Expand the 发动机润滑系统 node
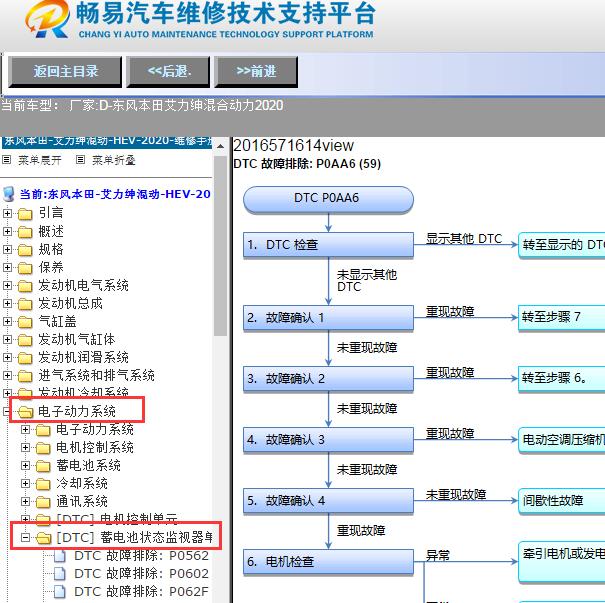This screenshot has width=605, height=603. [7, 357]
